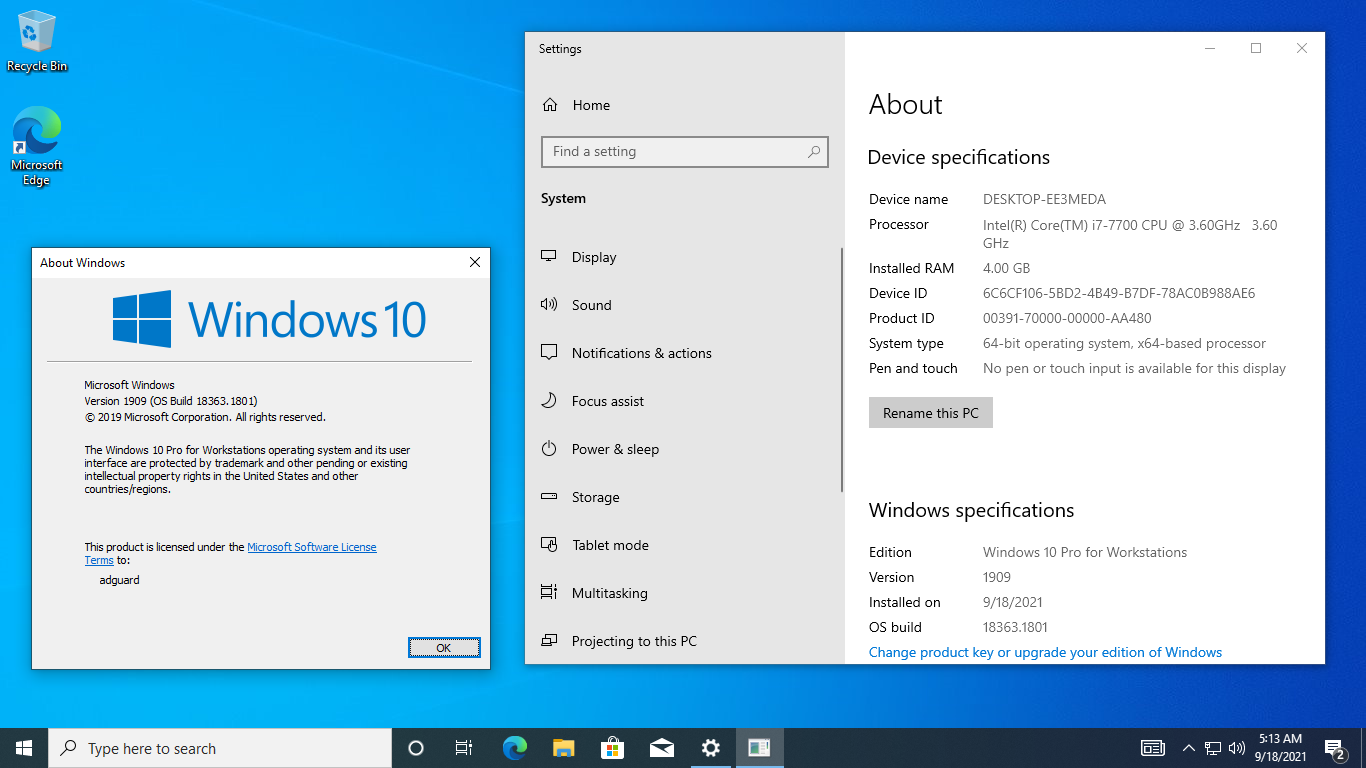Click the Find a setting field
This screenshot has height=768, width=1366.
tap(685, 152)
